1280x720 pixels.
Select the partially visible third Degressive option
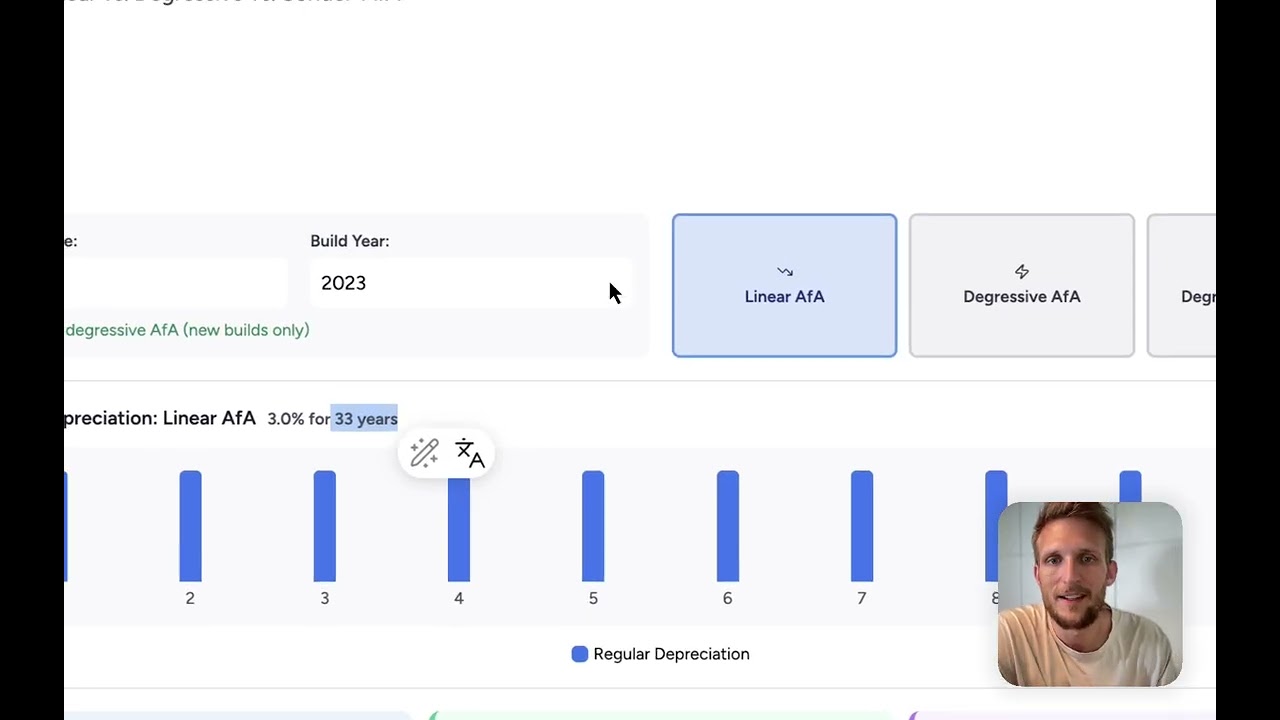1182,285
